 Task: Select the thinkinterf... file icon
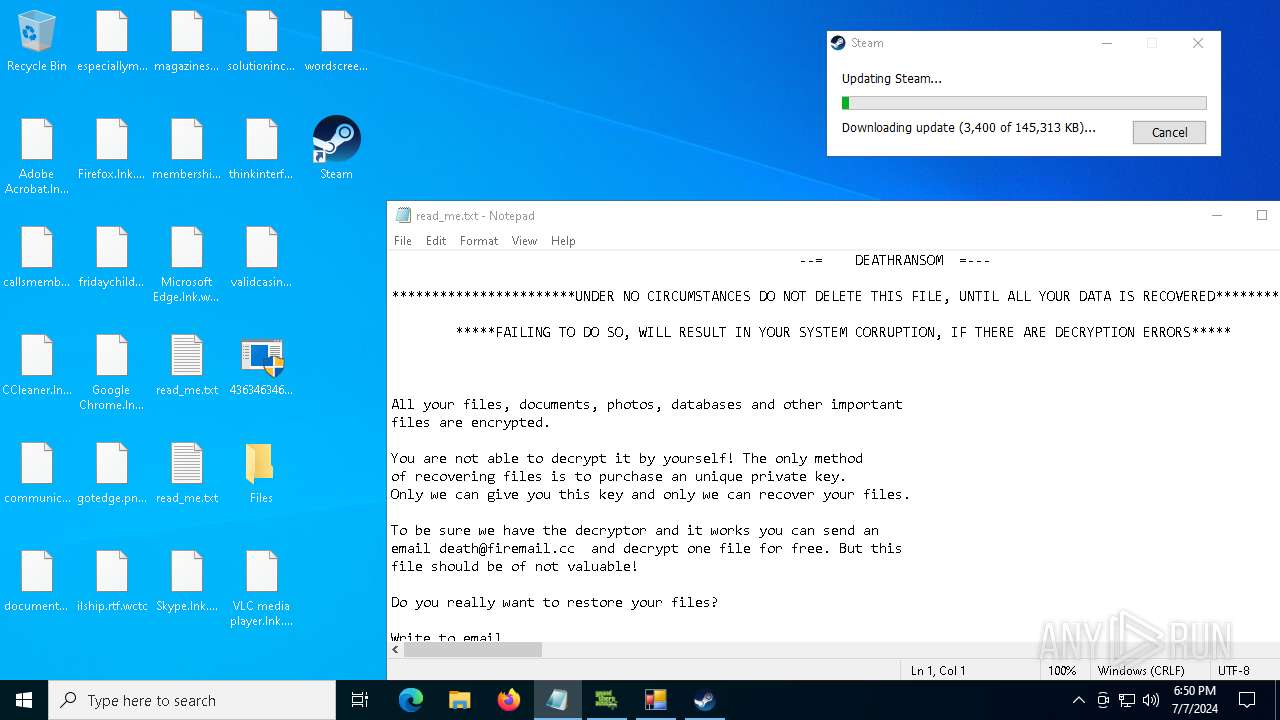coord(261,149)
